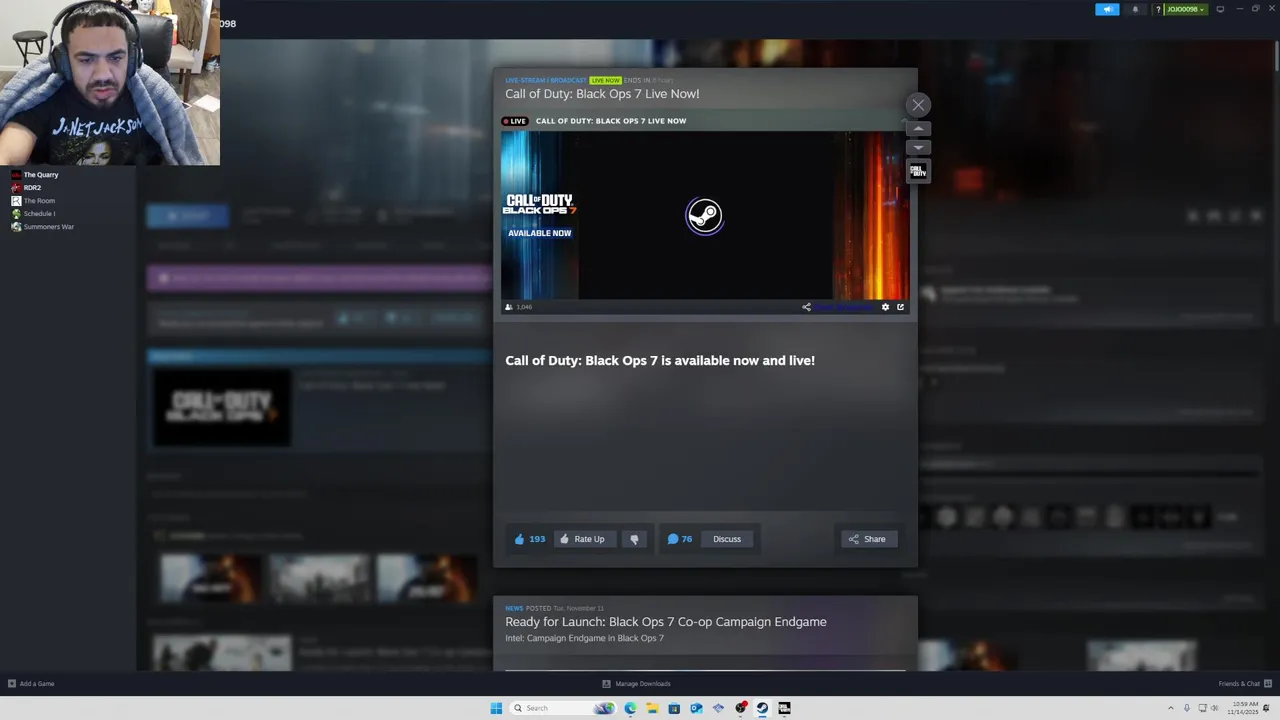Switch to Big Picture mode icon
The width and height of the screenshot is (1280, 720).
click(x=1220, y=9)
